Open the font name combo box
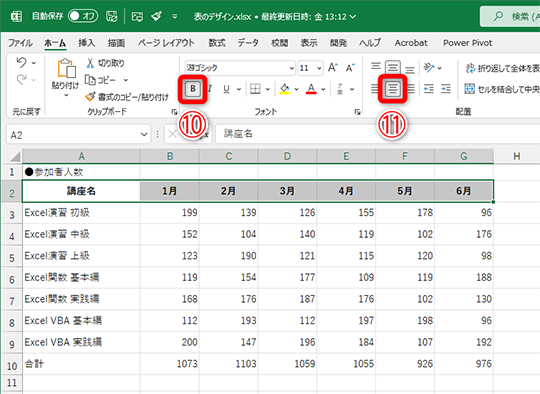540x394 pixels. pyautogui.click(x=240, y=68)
